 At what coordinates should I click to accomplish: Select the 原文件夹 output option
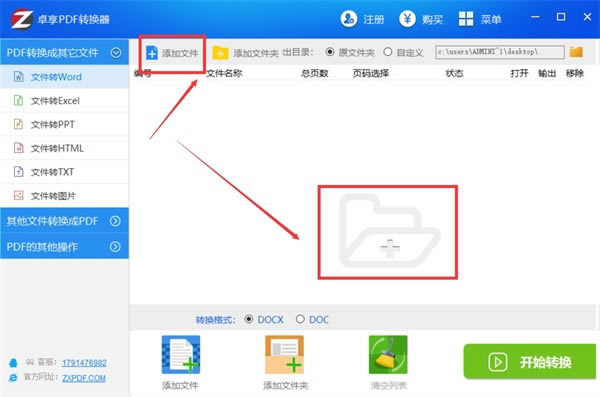[350, 52]
